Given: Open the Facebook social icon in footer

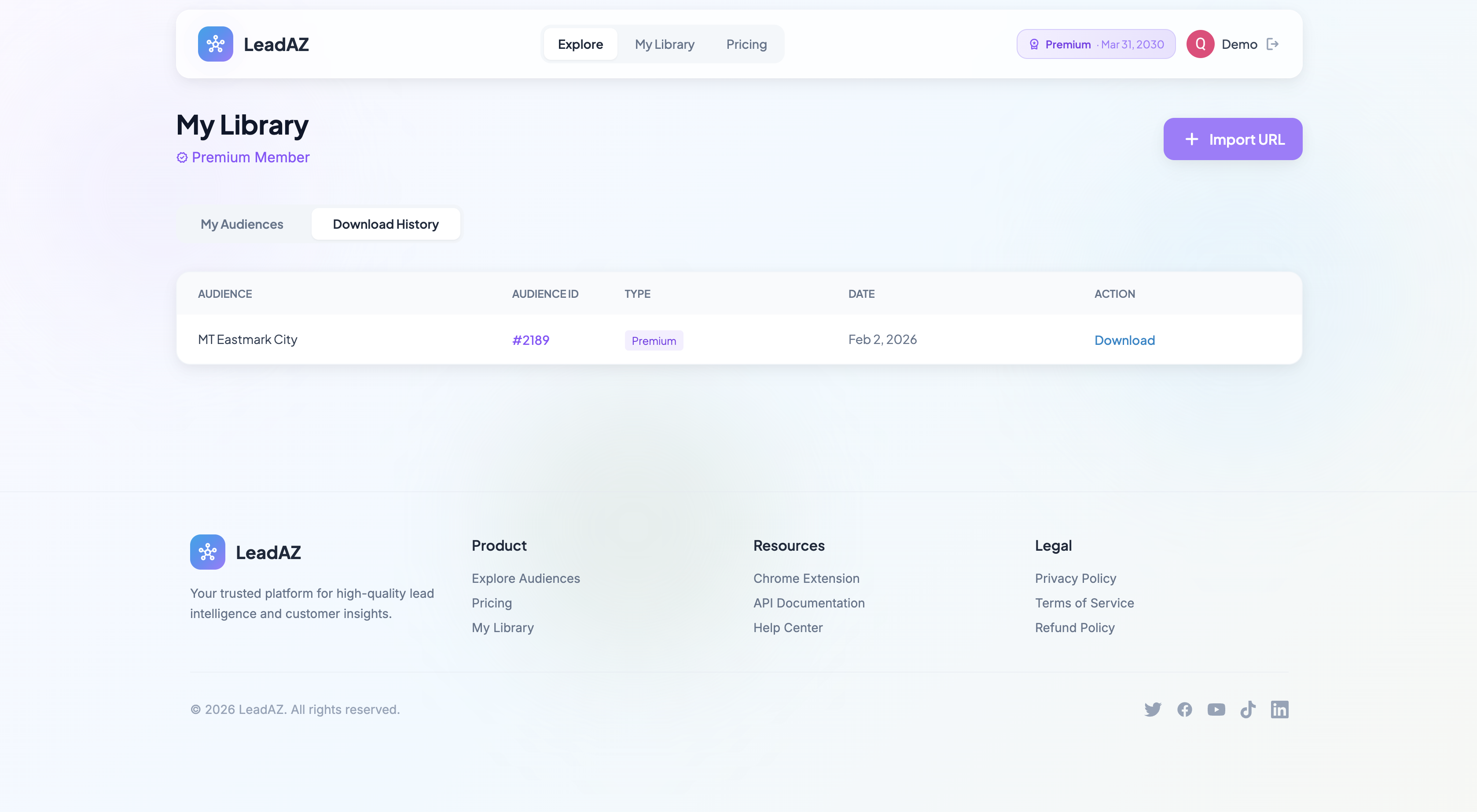Looking at the screenshot, I should tap(1185, 710).
